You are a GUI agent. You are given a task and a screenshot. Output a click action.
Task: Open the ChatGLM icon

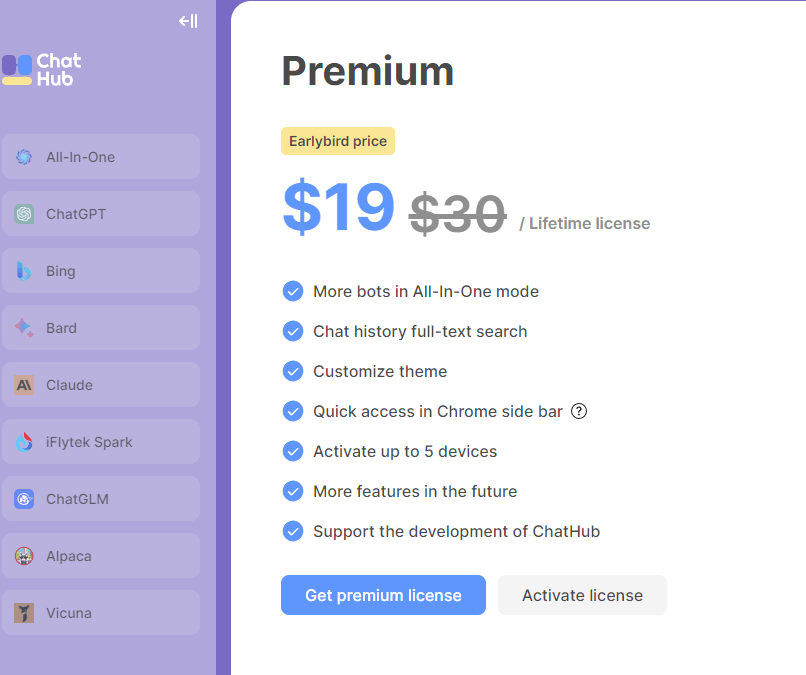24,499
